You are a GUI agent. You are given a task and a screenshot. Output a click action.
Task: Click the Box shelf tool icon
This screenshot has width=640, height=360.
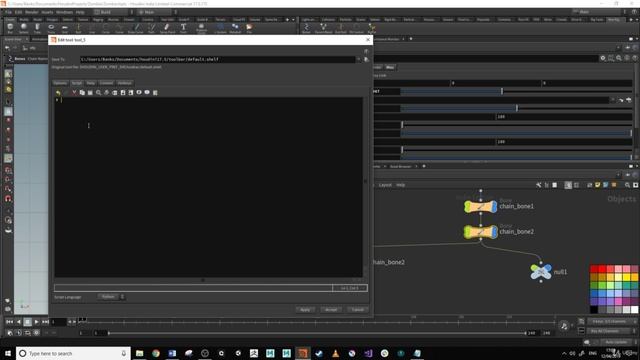10,28
